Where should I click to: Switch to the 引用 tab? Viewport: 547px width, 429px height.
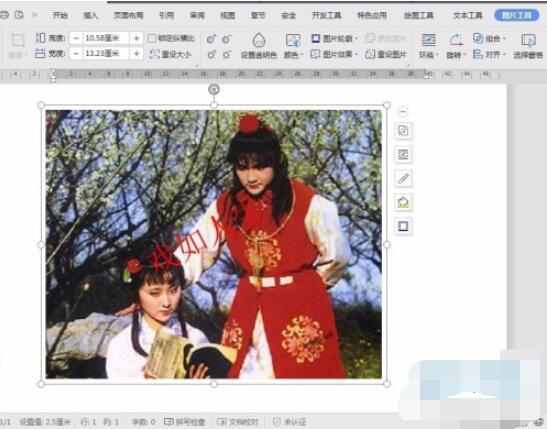click(x=166, y=15)
